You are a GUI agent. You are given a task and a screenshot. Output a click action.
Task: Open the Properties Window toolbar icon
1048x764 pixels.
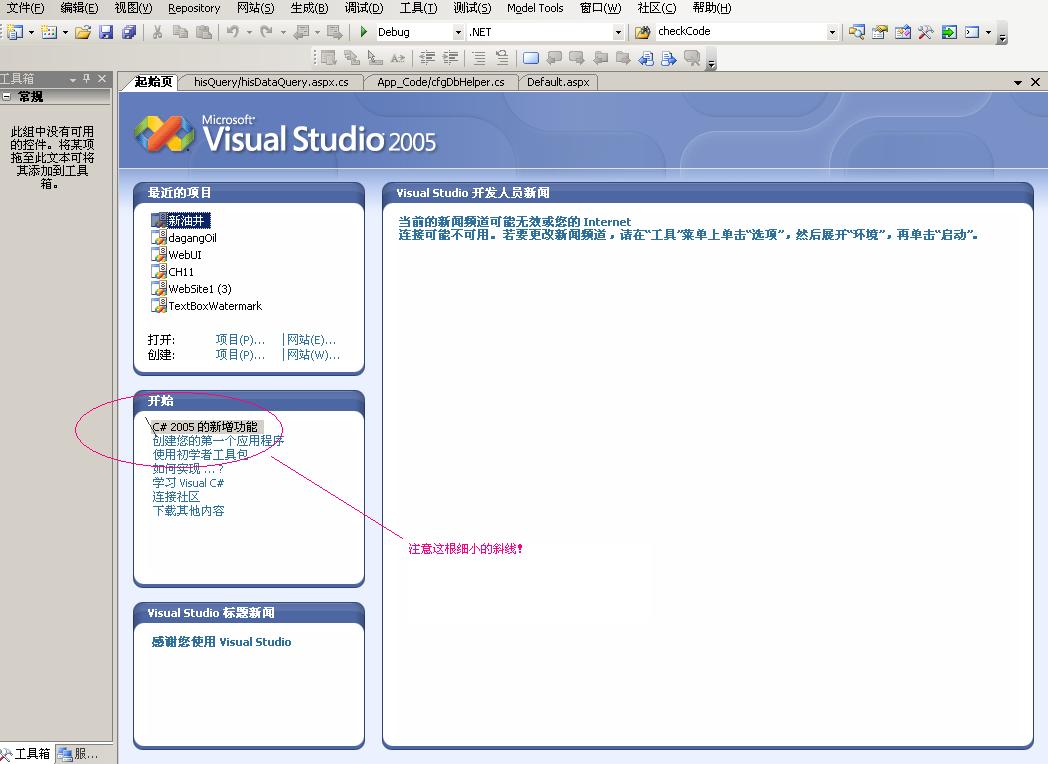[880, 32]
